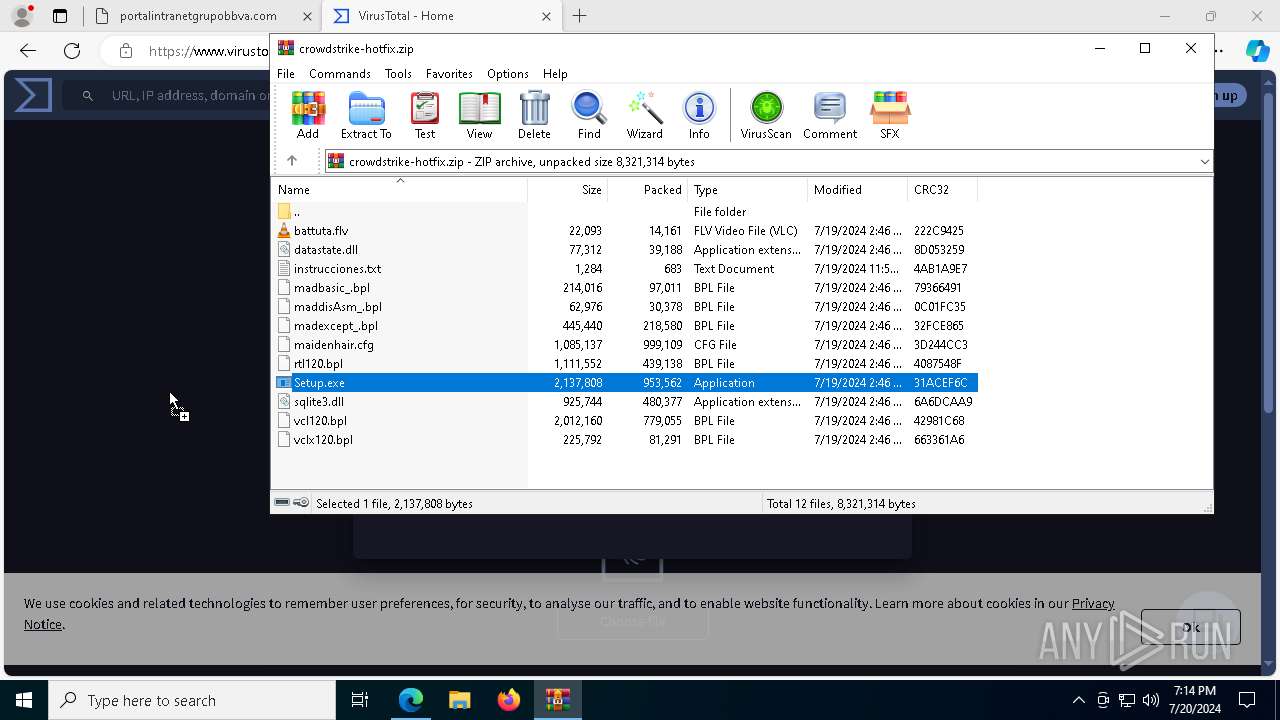The width and height of the screenshot is (1280, 720).
Task: Sort files by the Type column
Action: point(747,189)
